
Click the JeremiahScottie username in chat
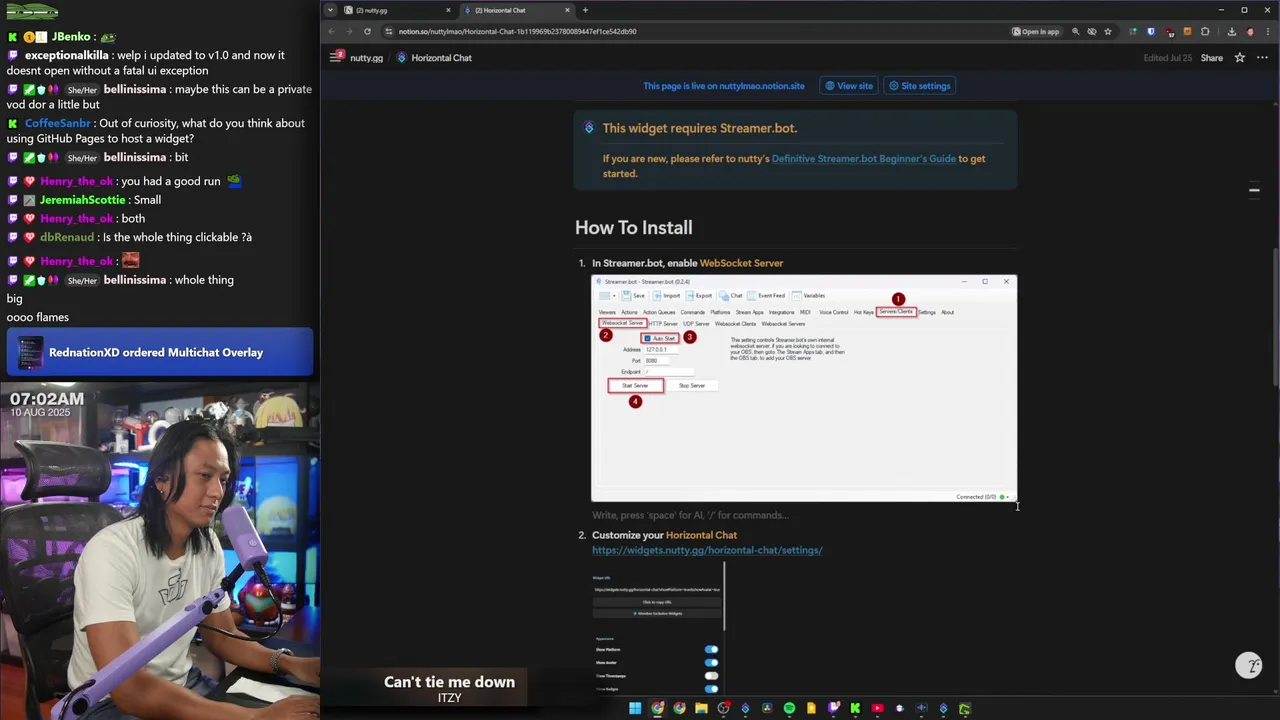82,200
